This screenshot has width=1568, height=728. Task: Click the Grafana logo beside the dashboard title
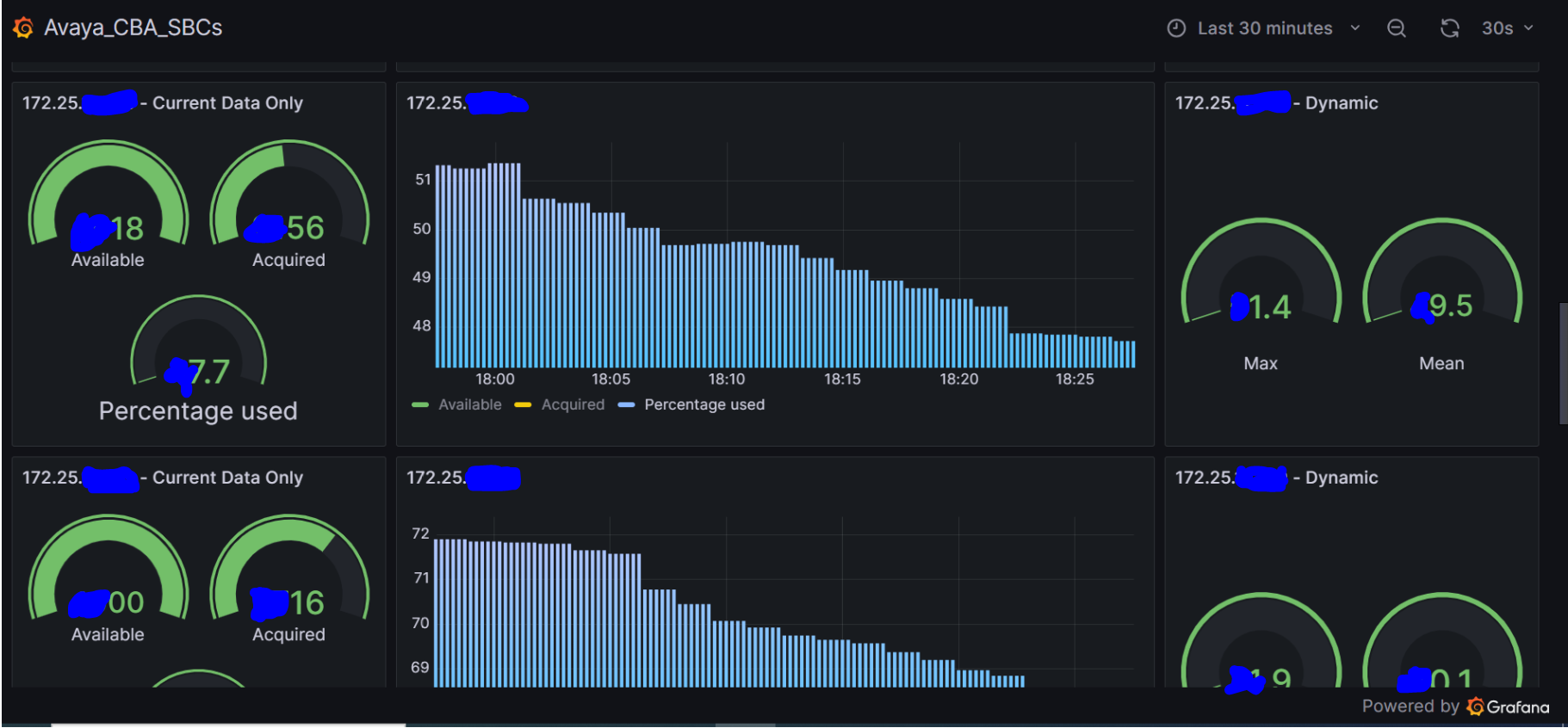[23, 28]
